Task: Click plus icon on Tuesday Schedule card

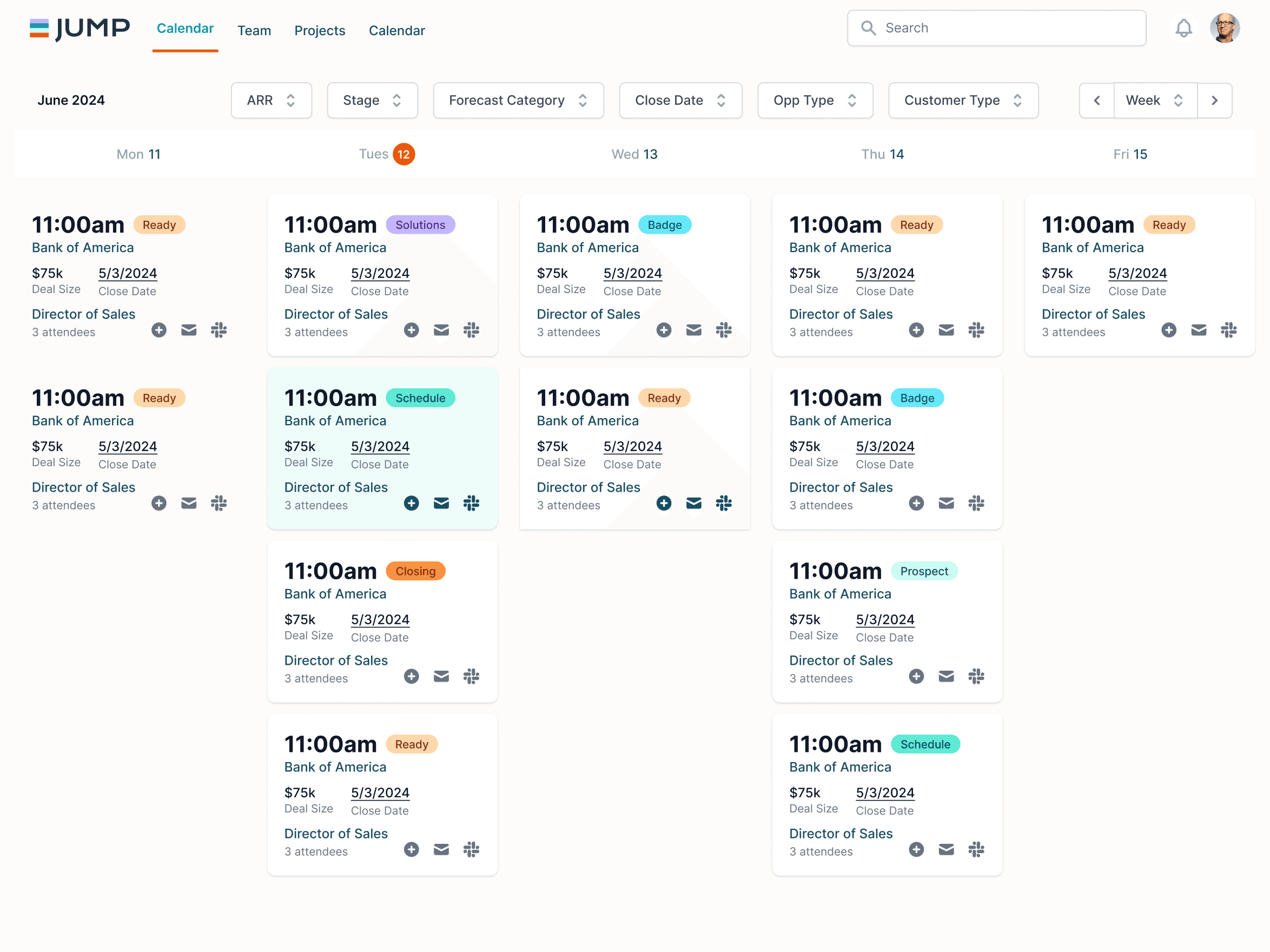Action: [x=411, y=504]
